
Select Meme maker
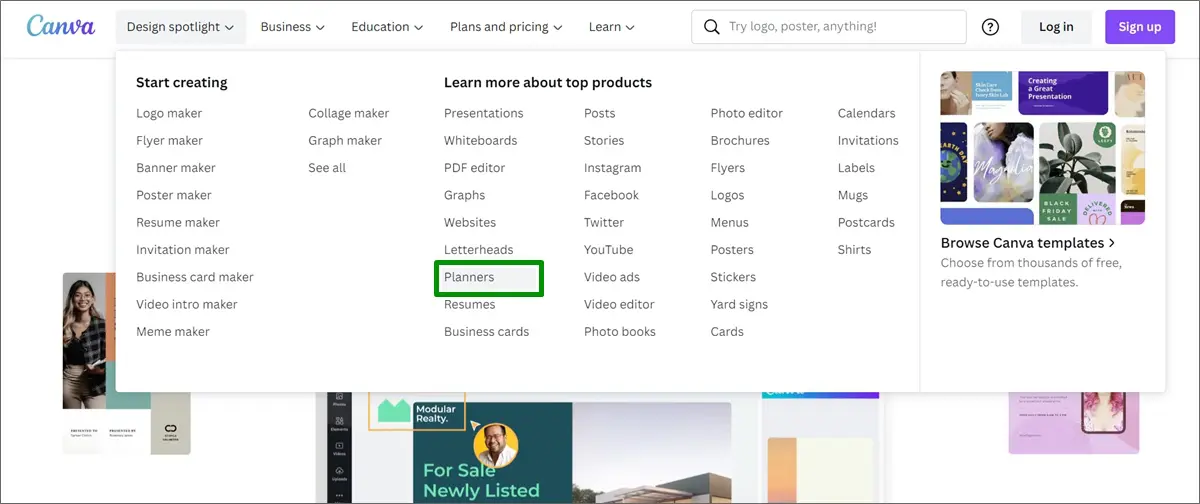pos(173,331)
